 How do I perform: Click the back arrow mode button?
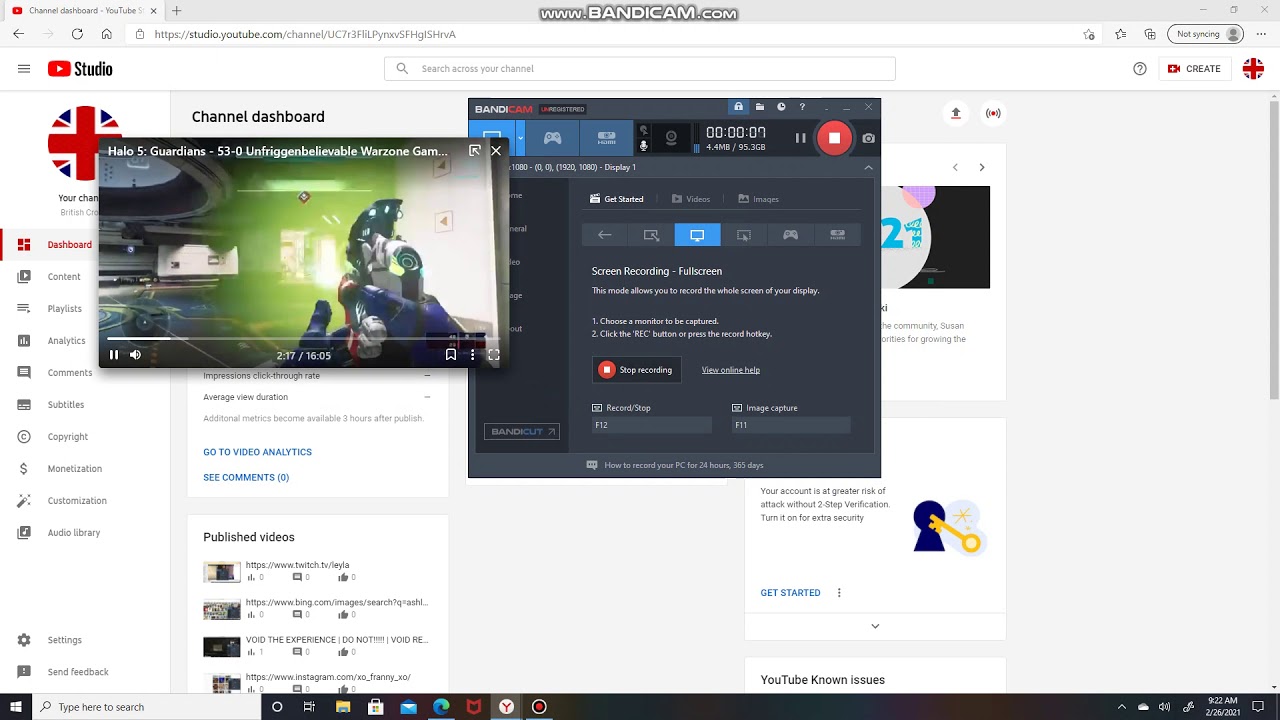[605, 235]
